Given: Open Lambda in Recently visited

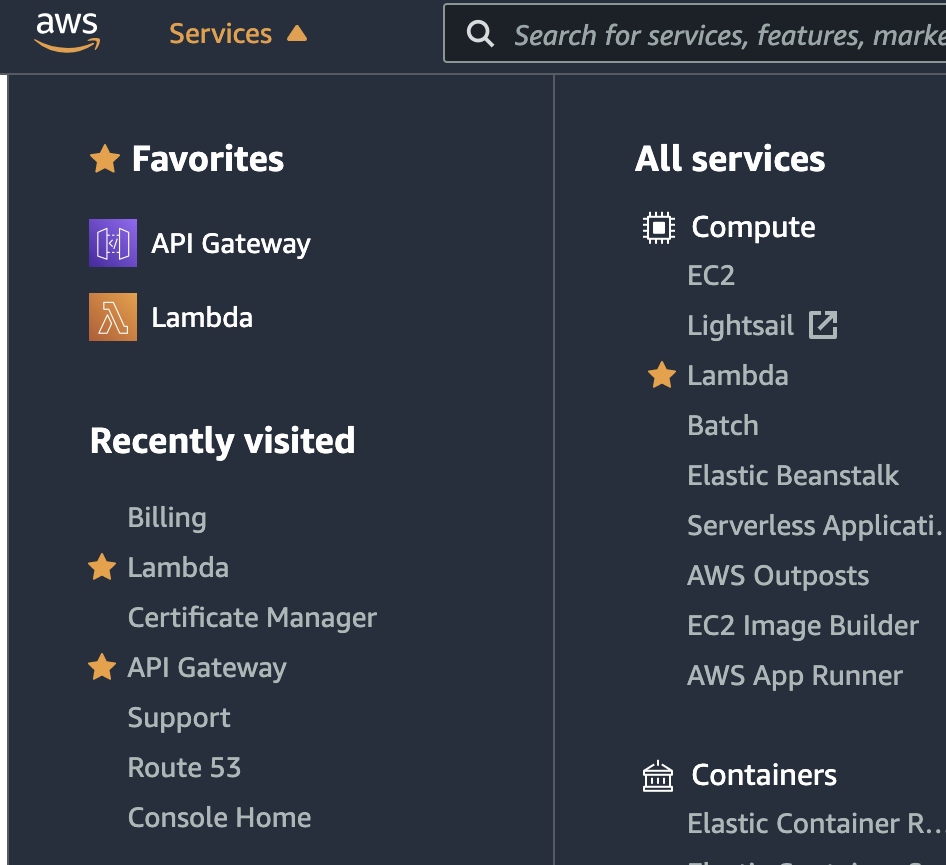Looking at the screenshot, I should 178,568.
